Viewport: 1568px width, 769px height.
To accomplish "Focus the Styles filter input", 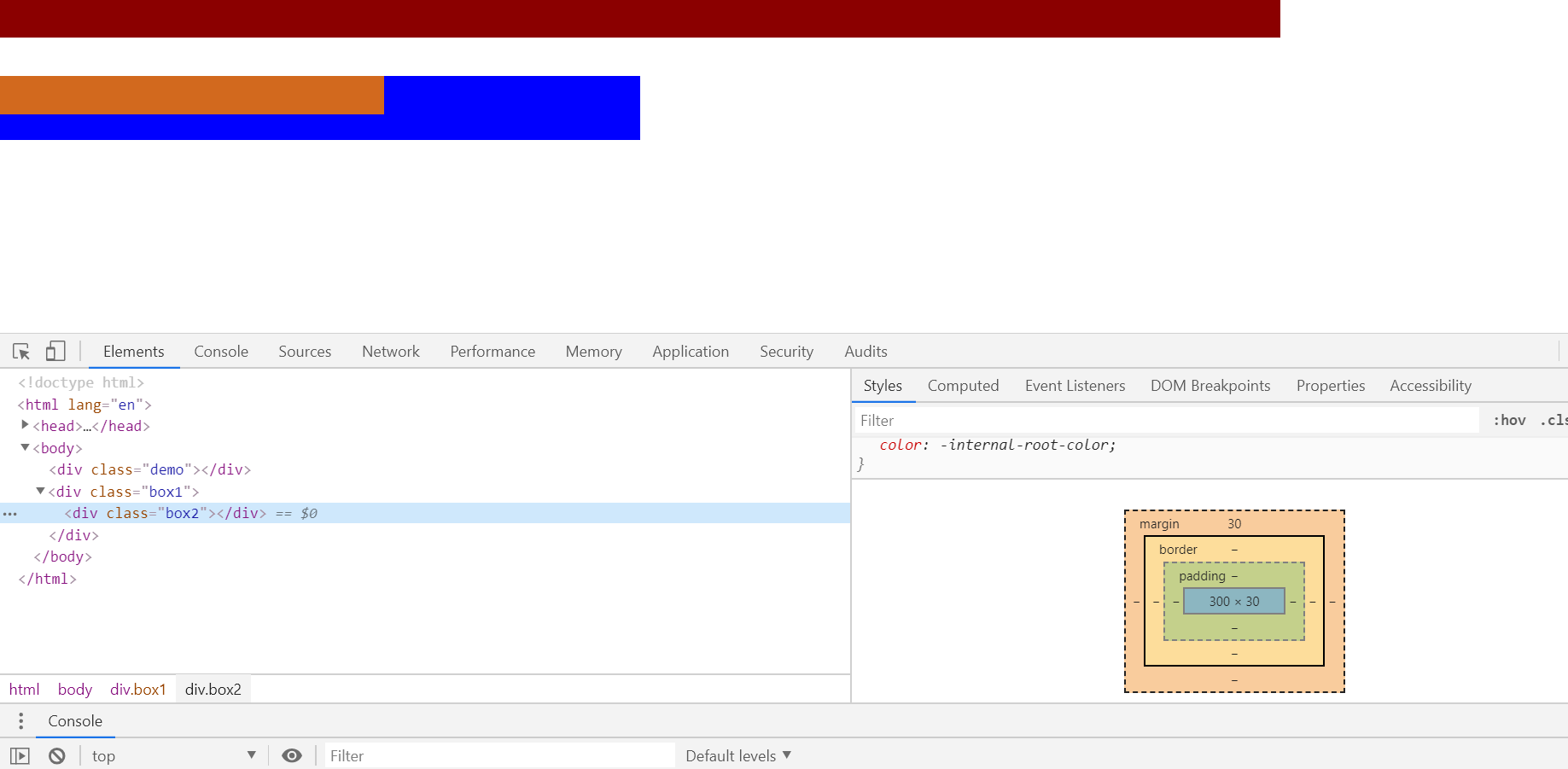I will tap(1167, 420).
